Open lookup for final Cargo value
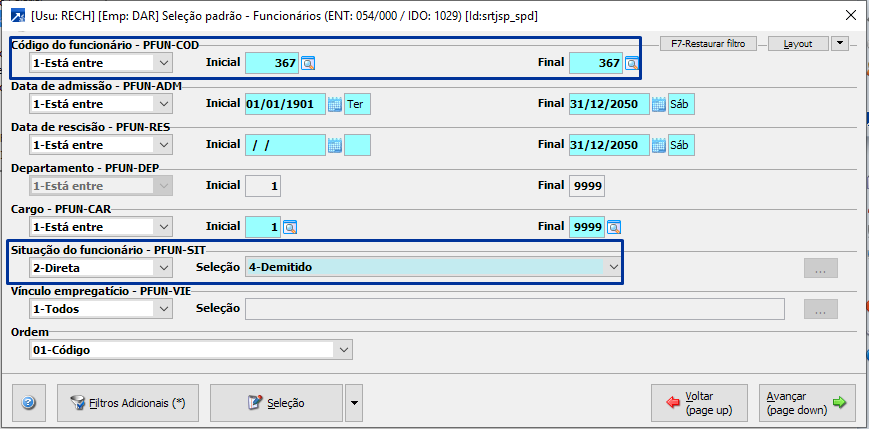This screenshot has height=429, width=869. (614, 227)
